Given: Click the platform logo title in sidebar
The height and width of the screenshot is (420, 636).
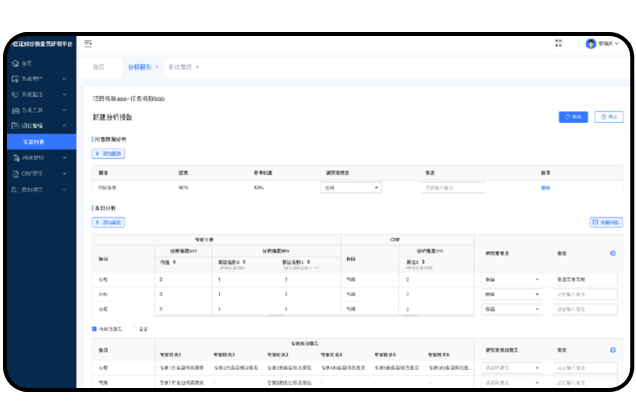Looking at the screenshot, I should coord(42,44).
